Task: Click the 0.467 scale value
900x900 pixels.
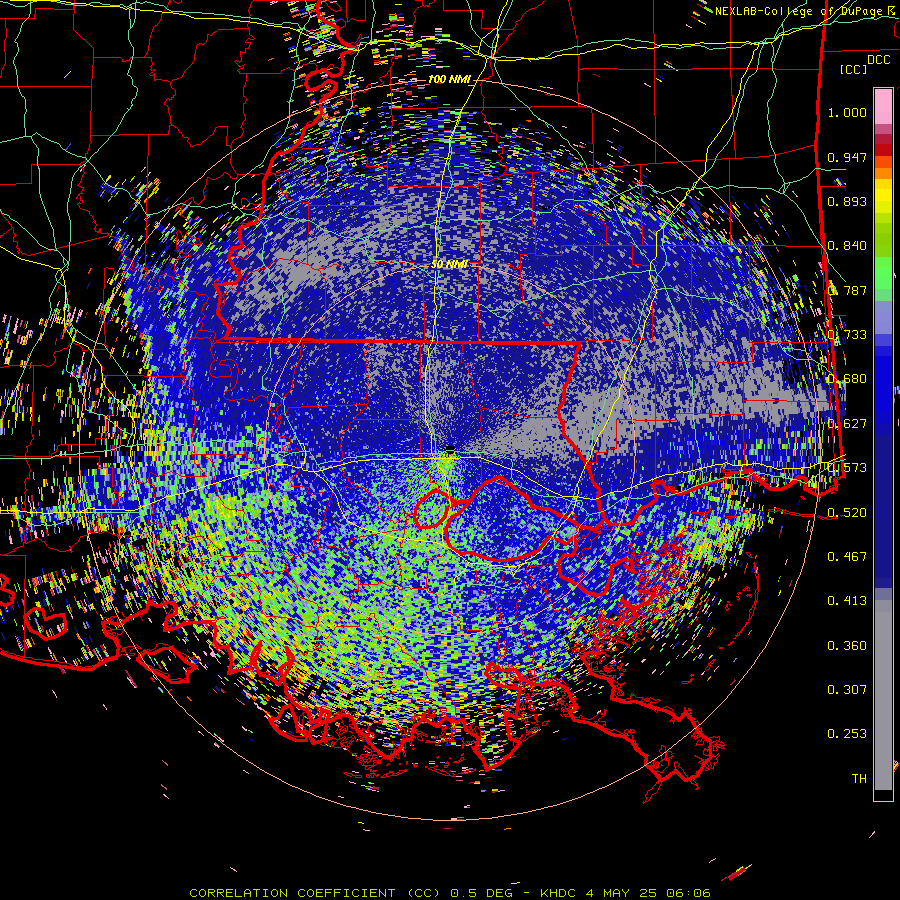Action: pyautogui.click(x=847, y=557)
